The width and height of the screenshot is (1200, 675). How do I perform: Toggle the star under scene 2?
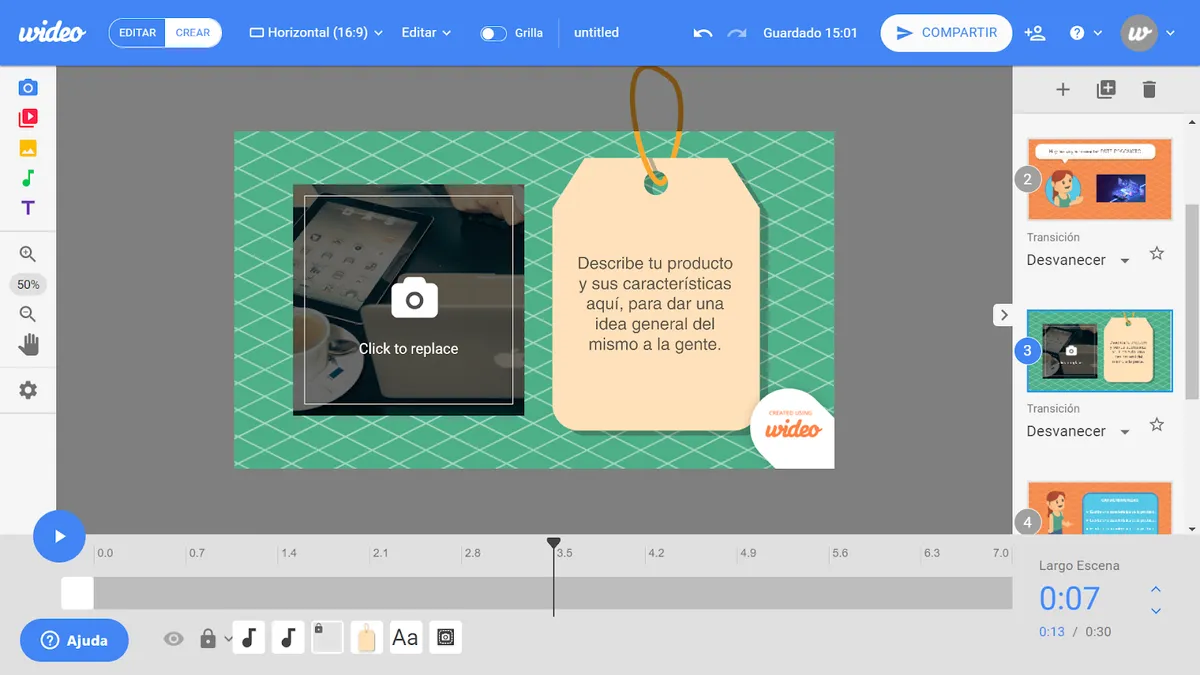point(1157,254)
